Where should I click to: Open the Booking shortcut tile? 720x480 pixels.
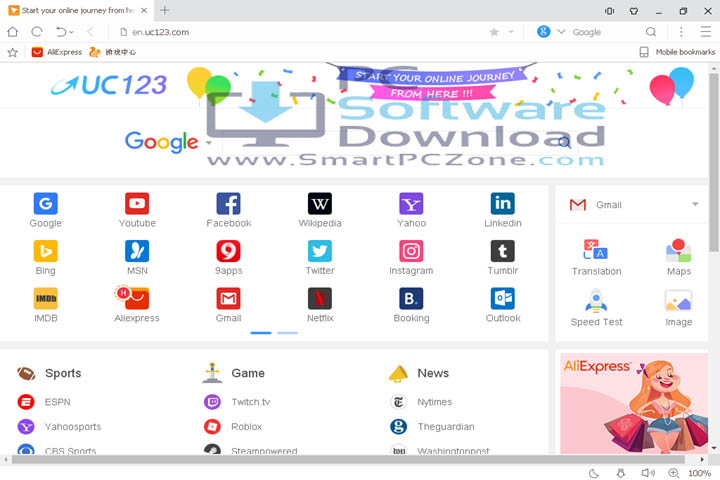coord(411,305)
